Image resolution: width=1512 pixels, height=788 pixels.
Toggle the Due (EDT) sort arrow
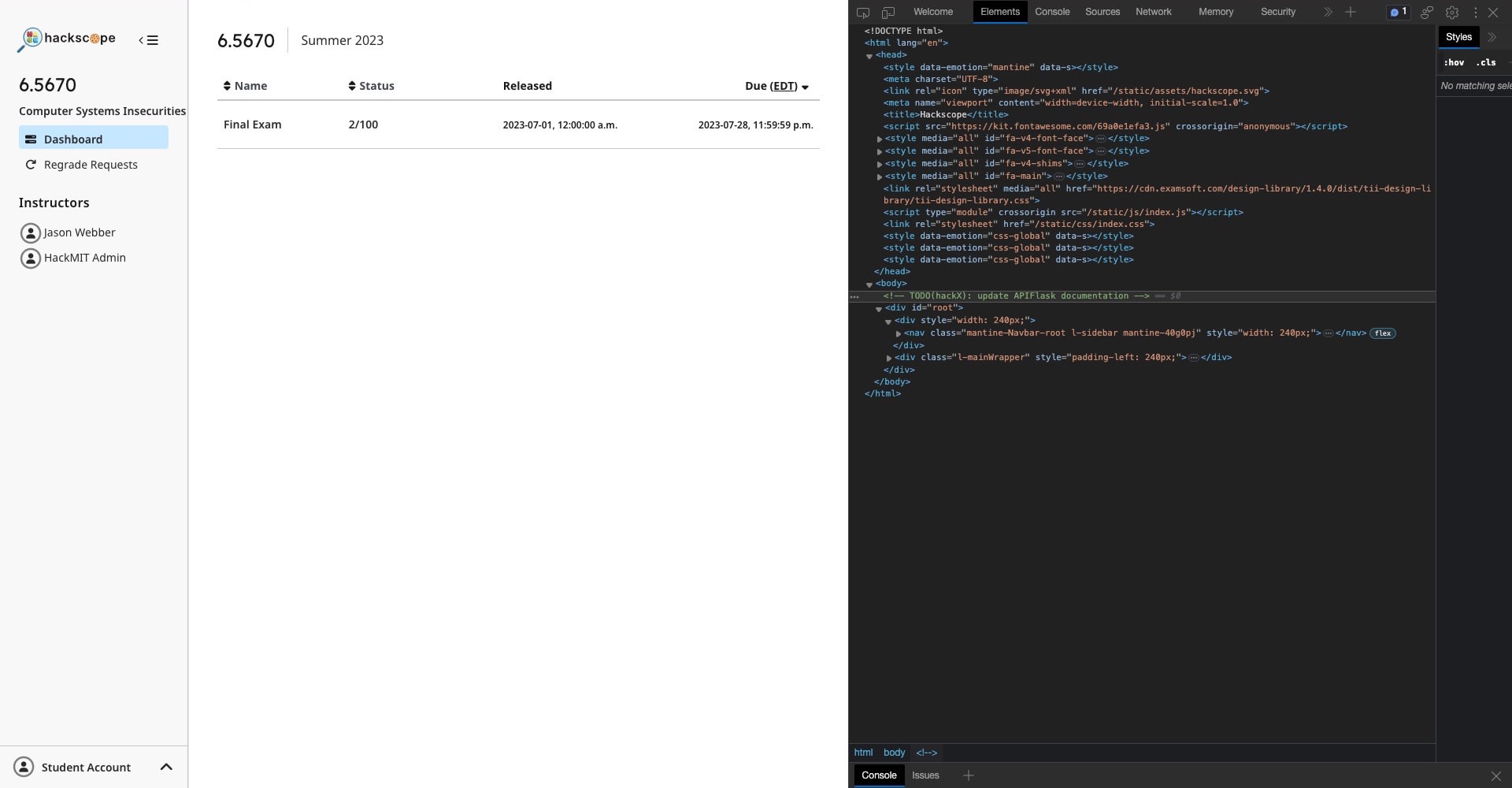(805, 87)
